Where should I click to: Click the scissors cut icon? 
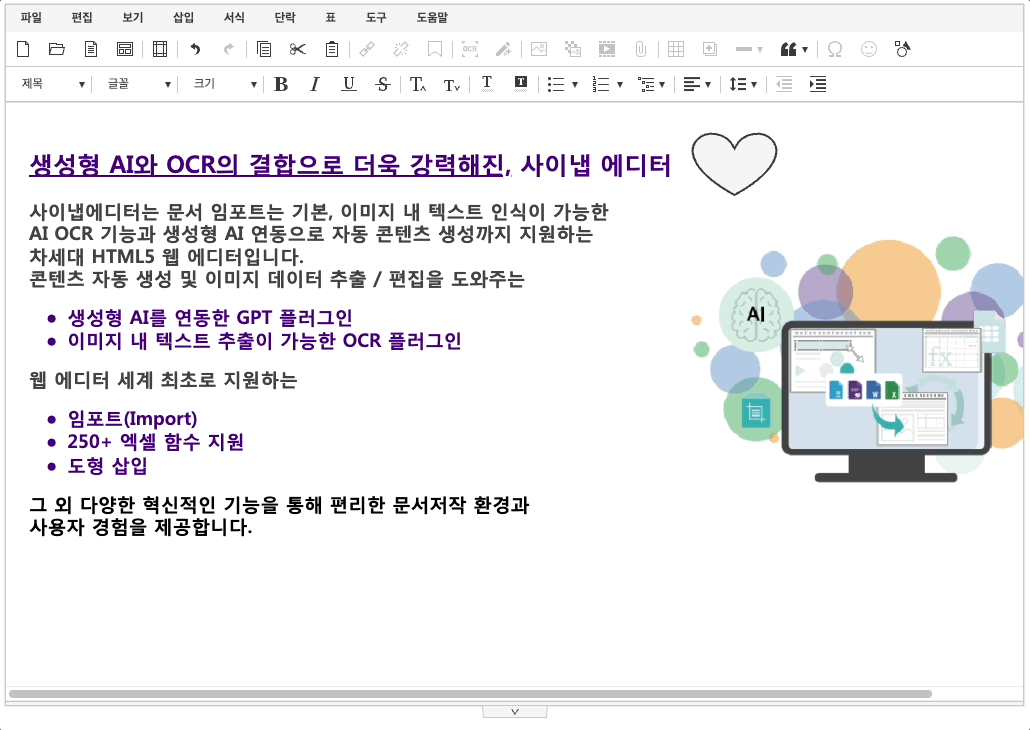pyautogui.click(x=297, y=49)
